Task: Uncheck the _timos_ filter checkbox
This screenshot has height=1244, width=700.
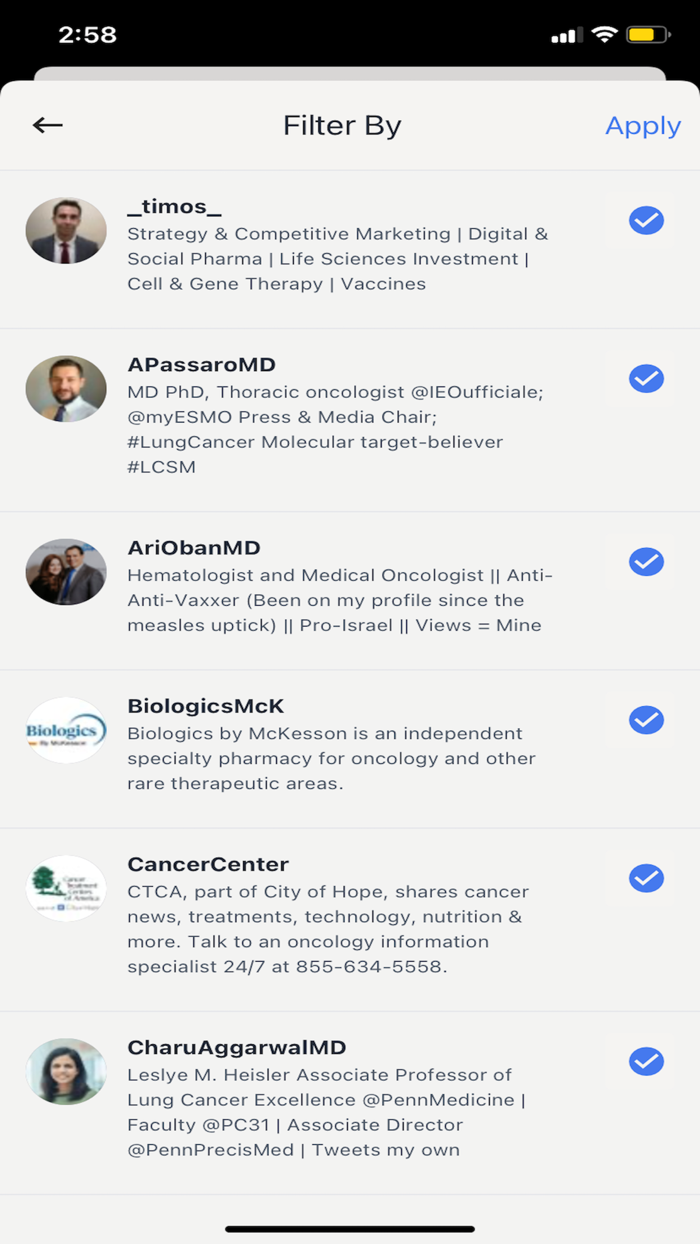Action: coord(646,220)
